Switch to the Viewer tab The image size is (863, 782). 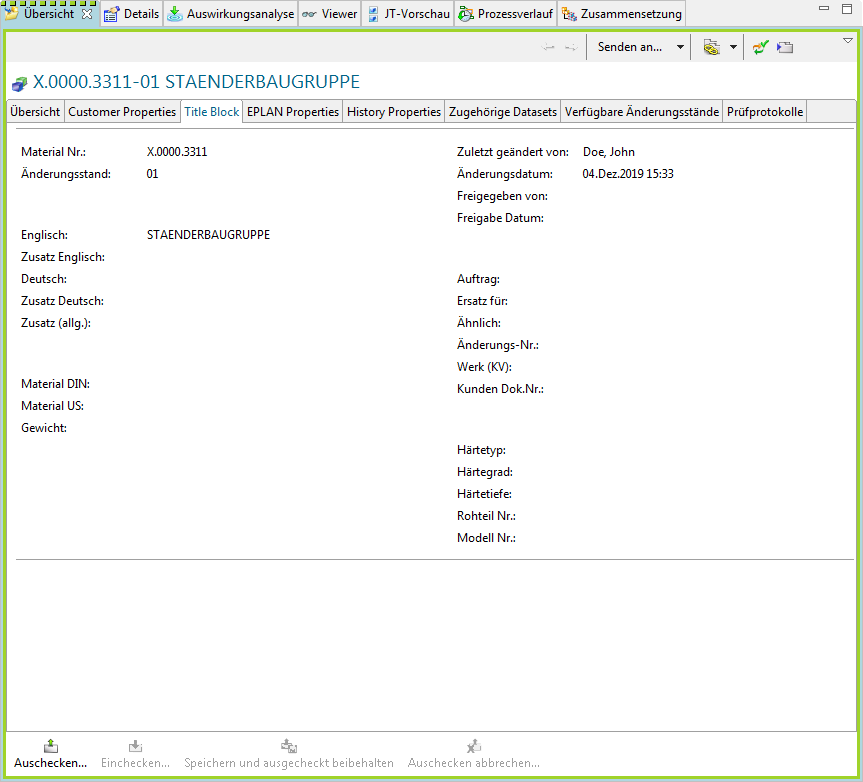329,14
